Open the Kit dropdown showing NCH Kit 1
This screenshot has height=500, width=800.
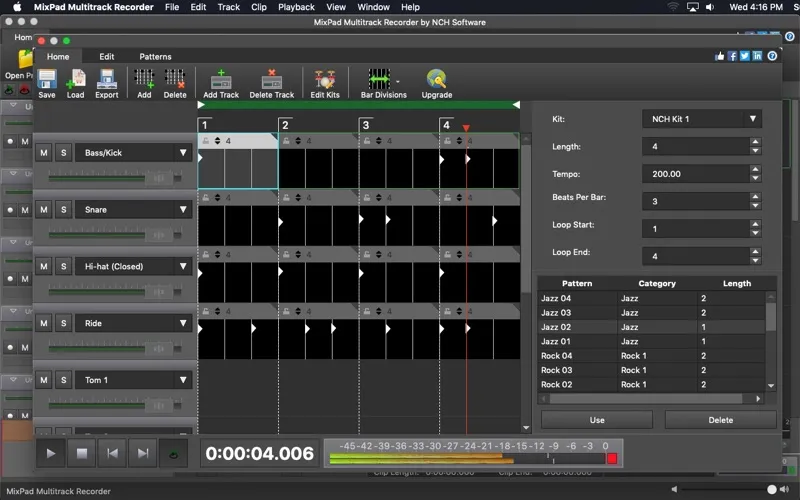point(702,119)
